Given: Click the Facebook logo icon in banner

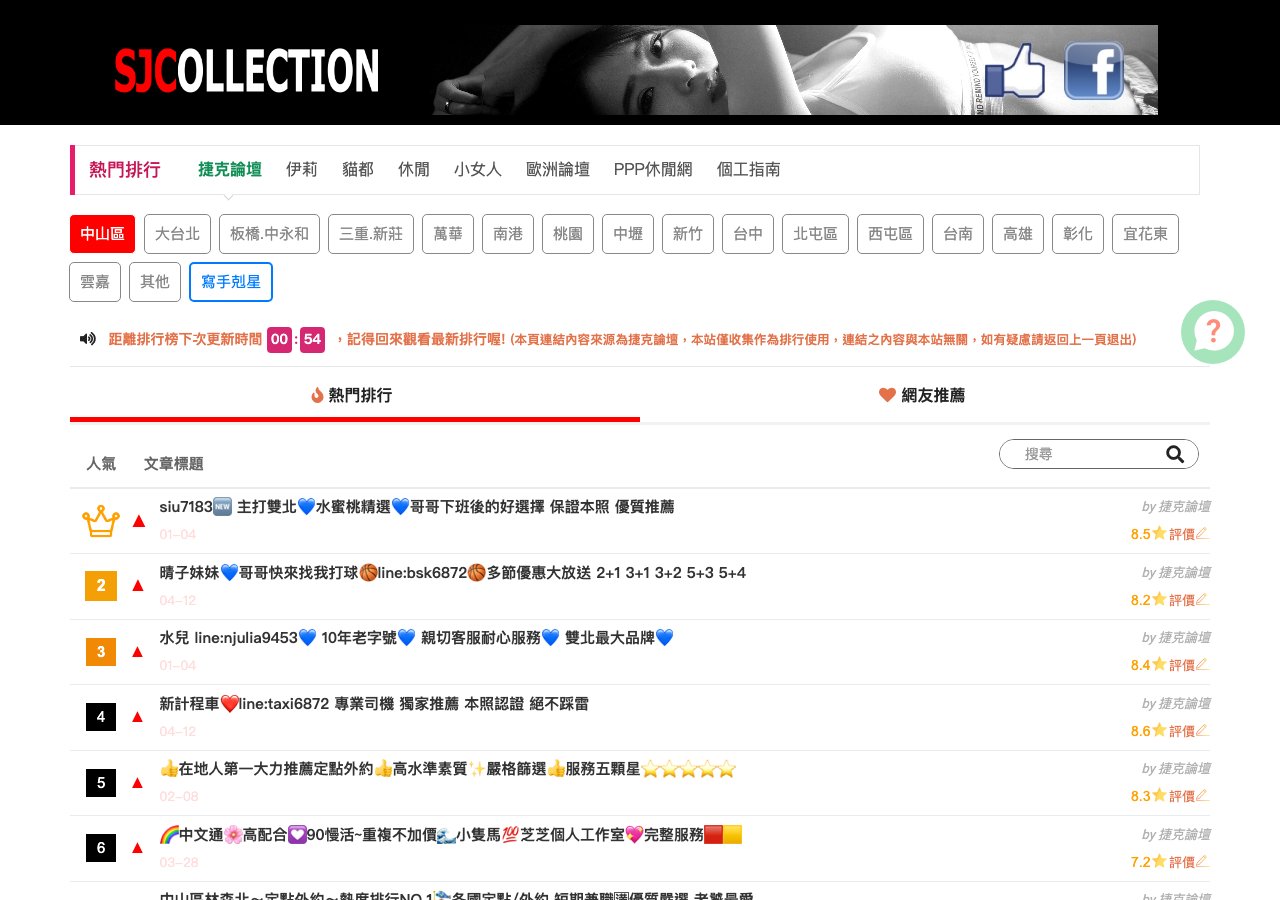Looking at the screenshot, I should [1093, 71].
